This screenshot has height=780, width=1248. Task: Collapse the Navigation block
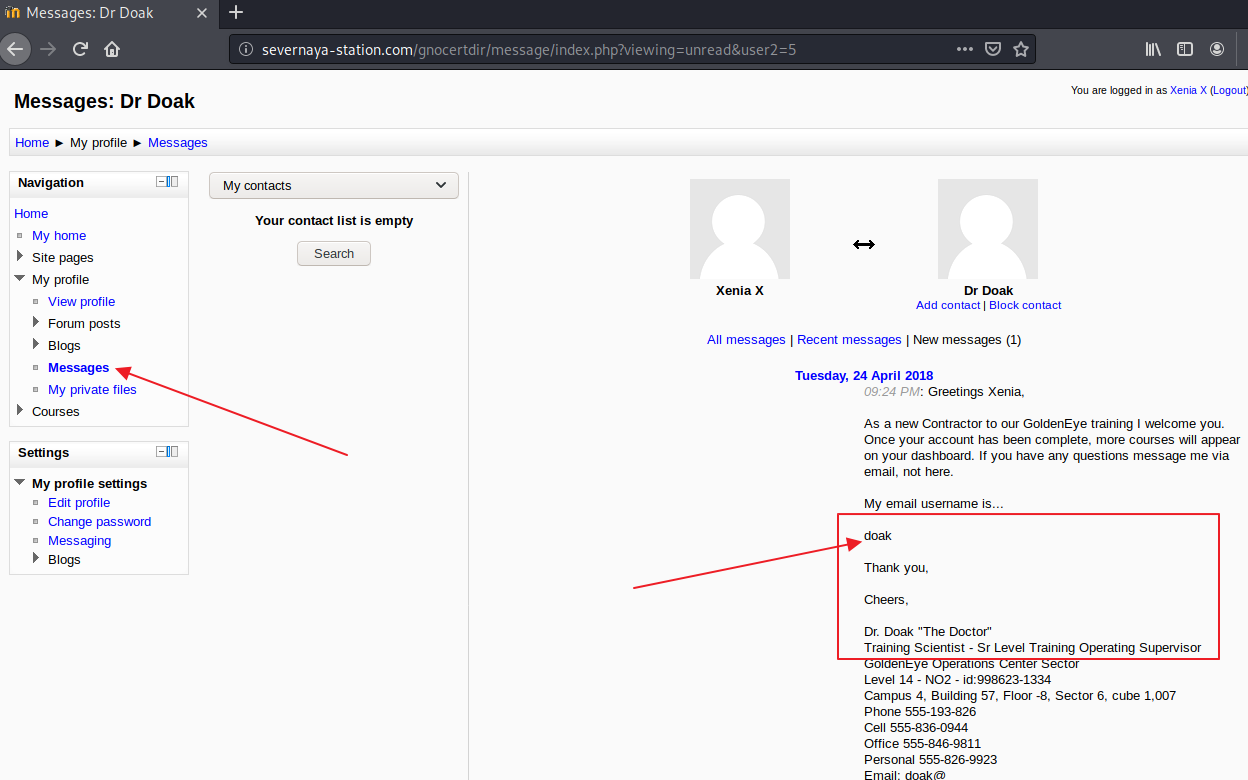[161, 182]
